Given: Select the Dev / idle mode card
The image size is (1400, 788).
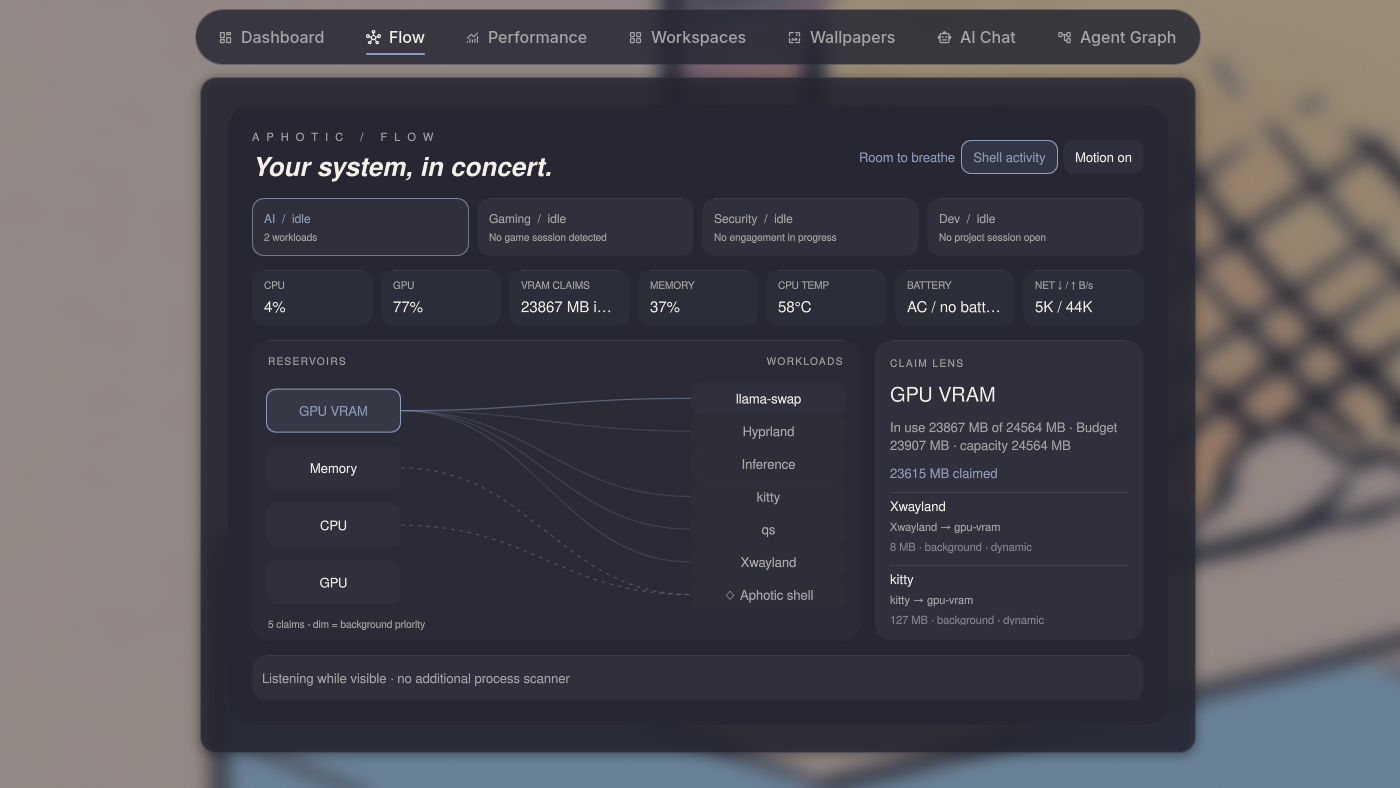Looking at the screenshot, I should click(x=1035, y=227).
